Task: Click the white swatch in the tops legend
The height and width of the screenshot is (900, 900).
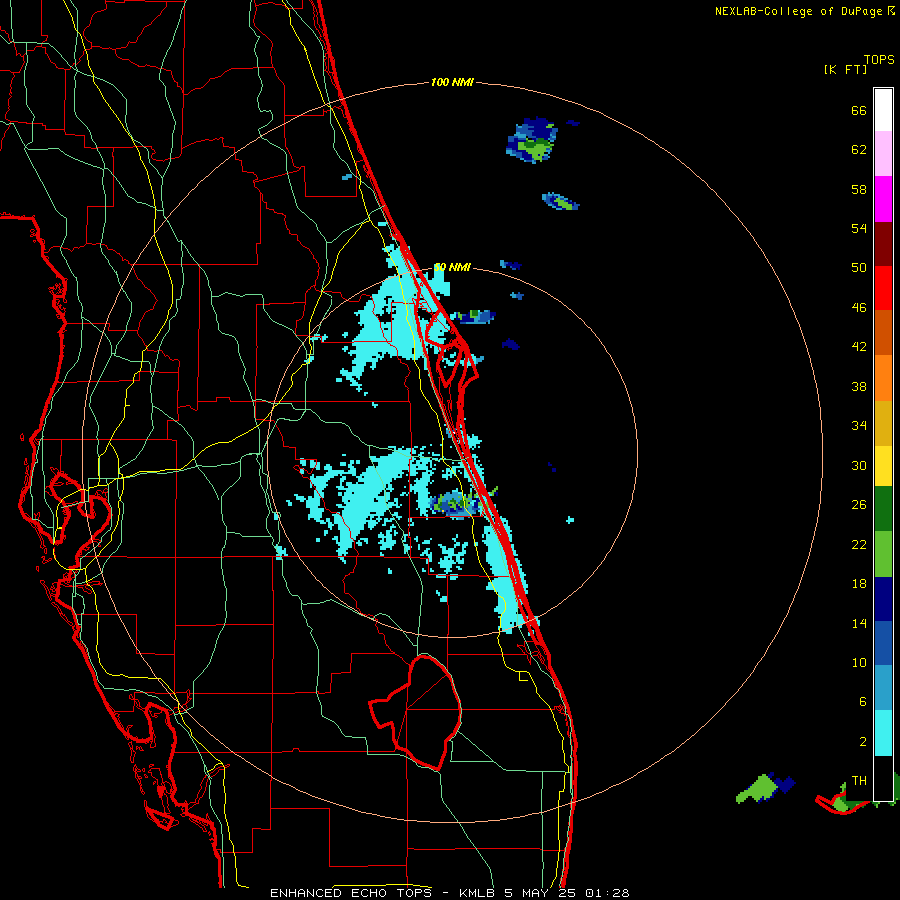Action: [883, 110]
